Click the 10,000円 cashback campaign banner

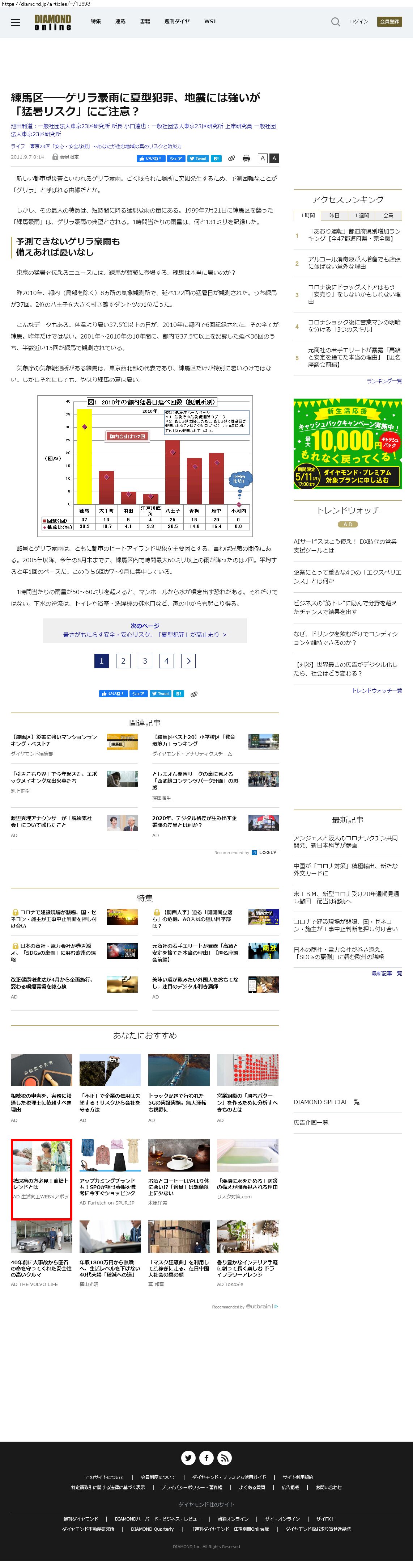347,444
